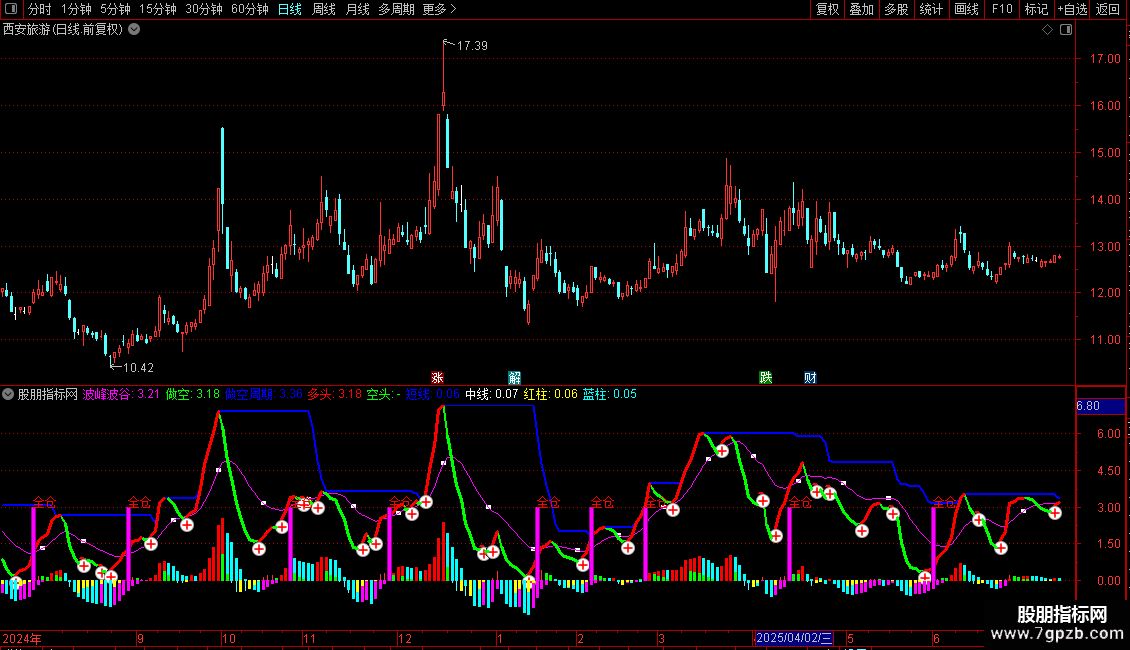The image size is (1130, 650).
Task: Click the red 涨 event marker
Action: (x=437, y=378)
